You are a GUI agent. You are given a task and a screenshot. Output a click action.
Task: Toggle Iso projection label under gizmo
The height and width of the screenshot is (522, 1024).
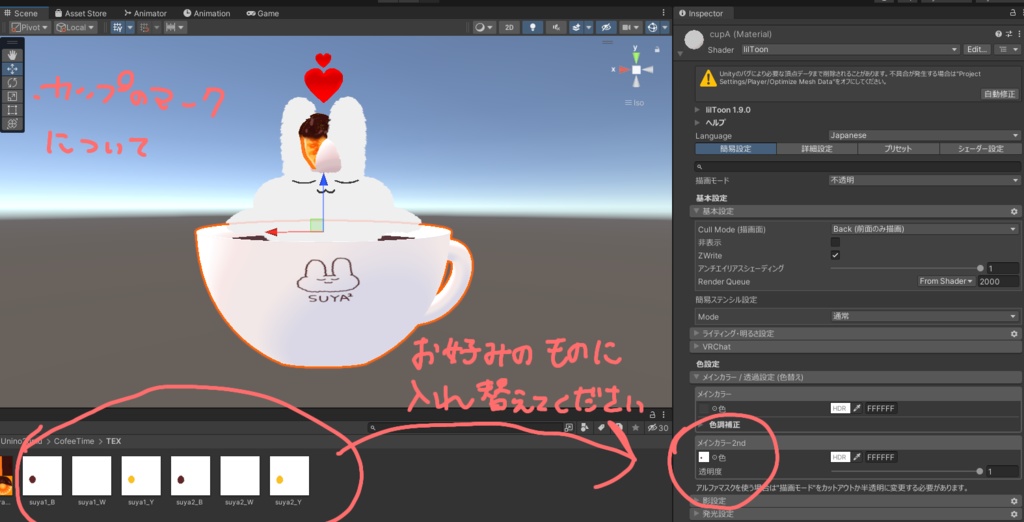point(635,103)
